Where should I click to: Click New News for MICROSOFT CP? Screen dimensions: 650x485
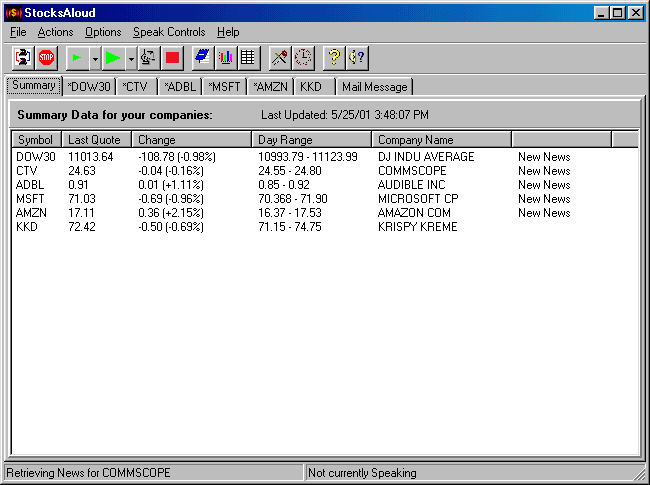point(544,199)
